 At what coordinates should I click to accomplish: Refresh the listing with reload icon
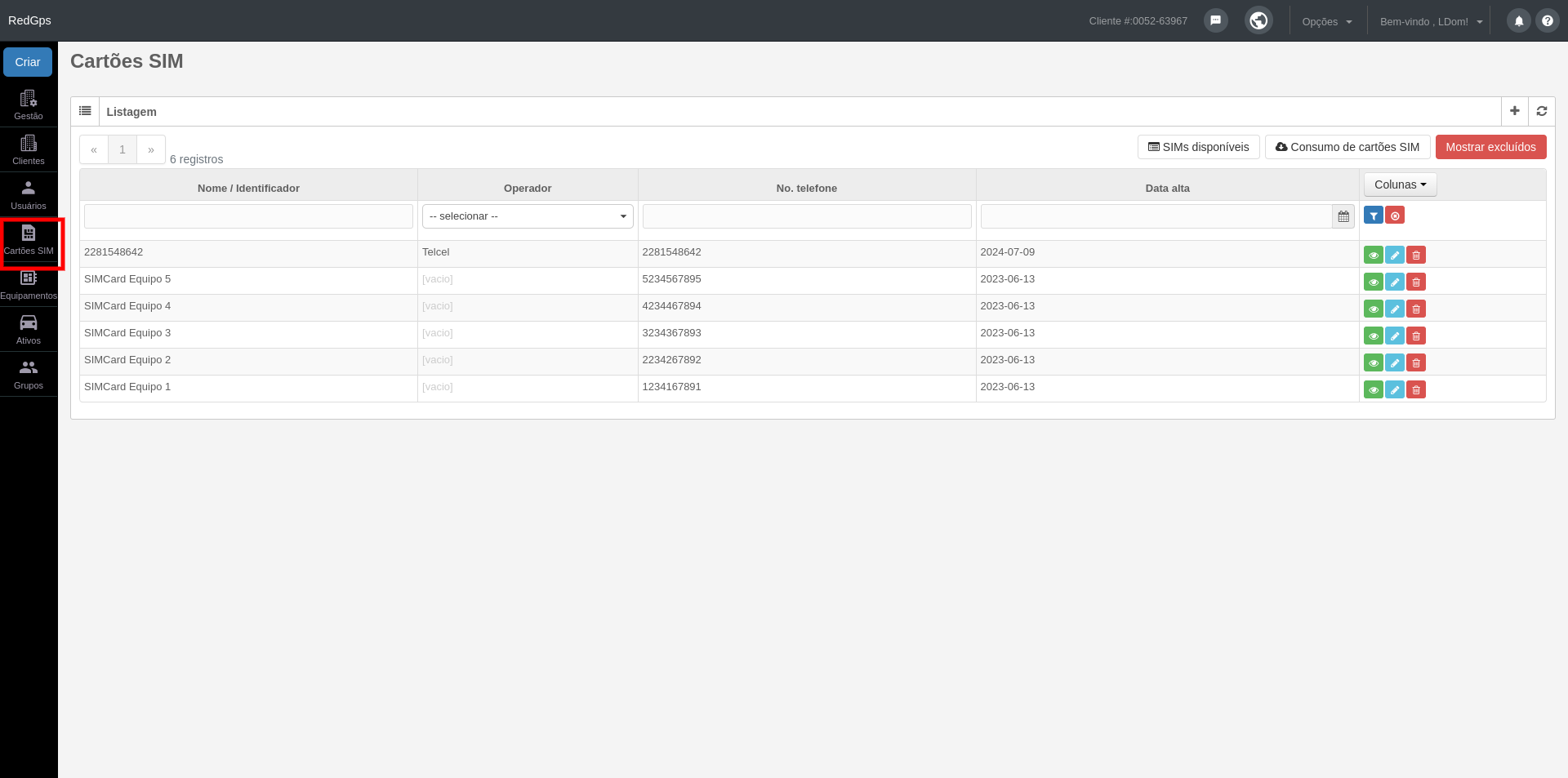click(1541, 111)
